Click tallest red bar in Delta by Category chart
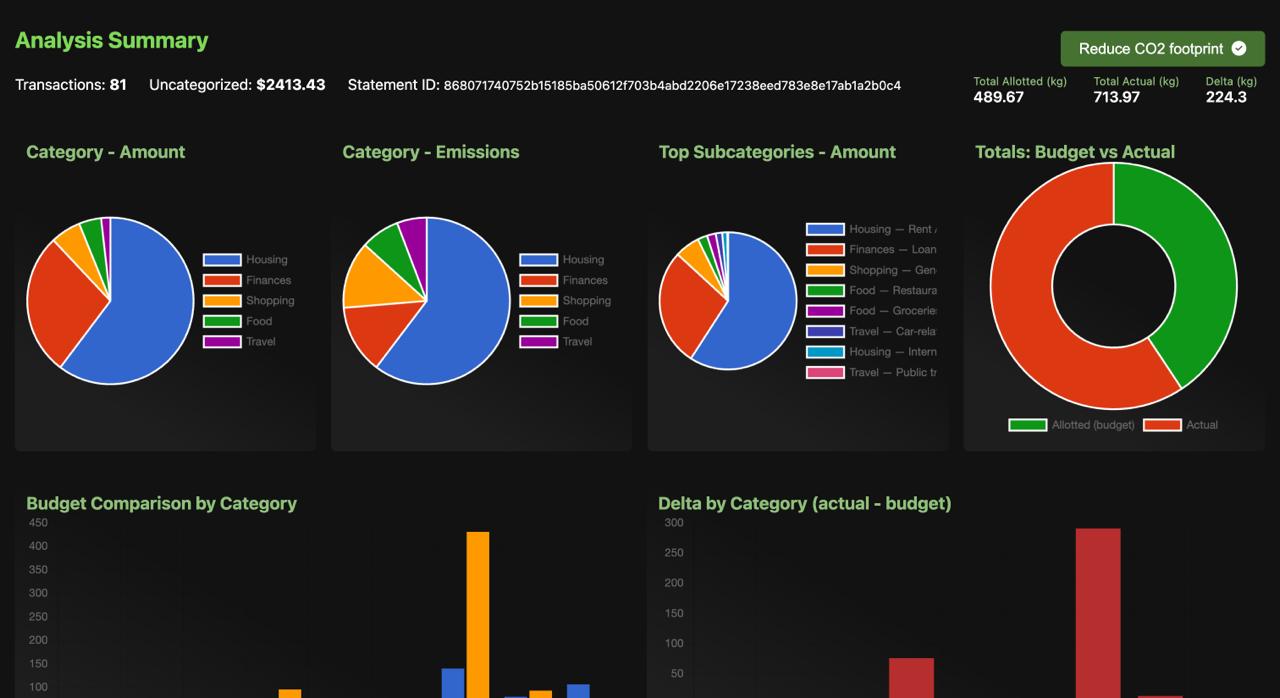The image size is (1280, 698). tap(1098, 612)
